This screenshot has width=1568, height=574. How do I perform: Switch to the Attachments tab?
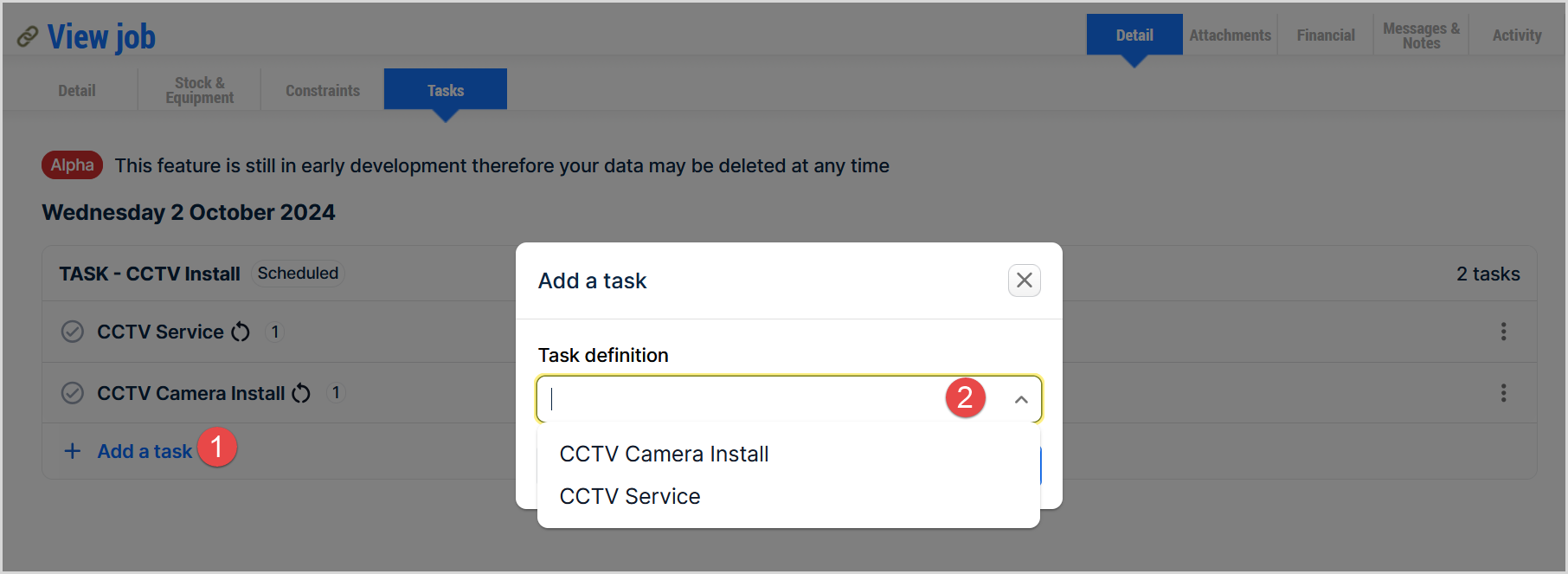(x=1230, y=35)
